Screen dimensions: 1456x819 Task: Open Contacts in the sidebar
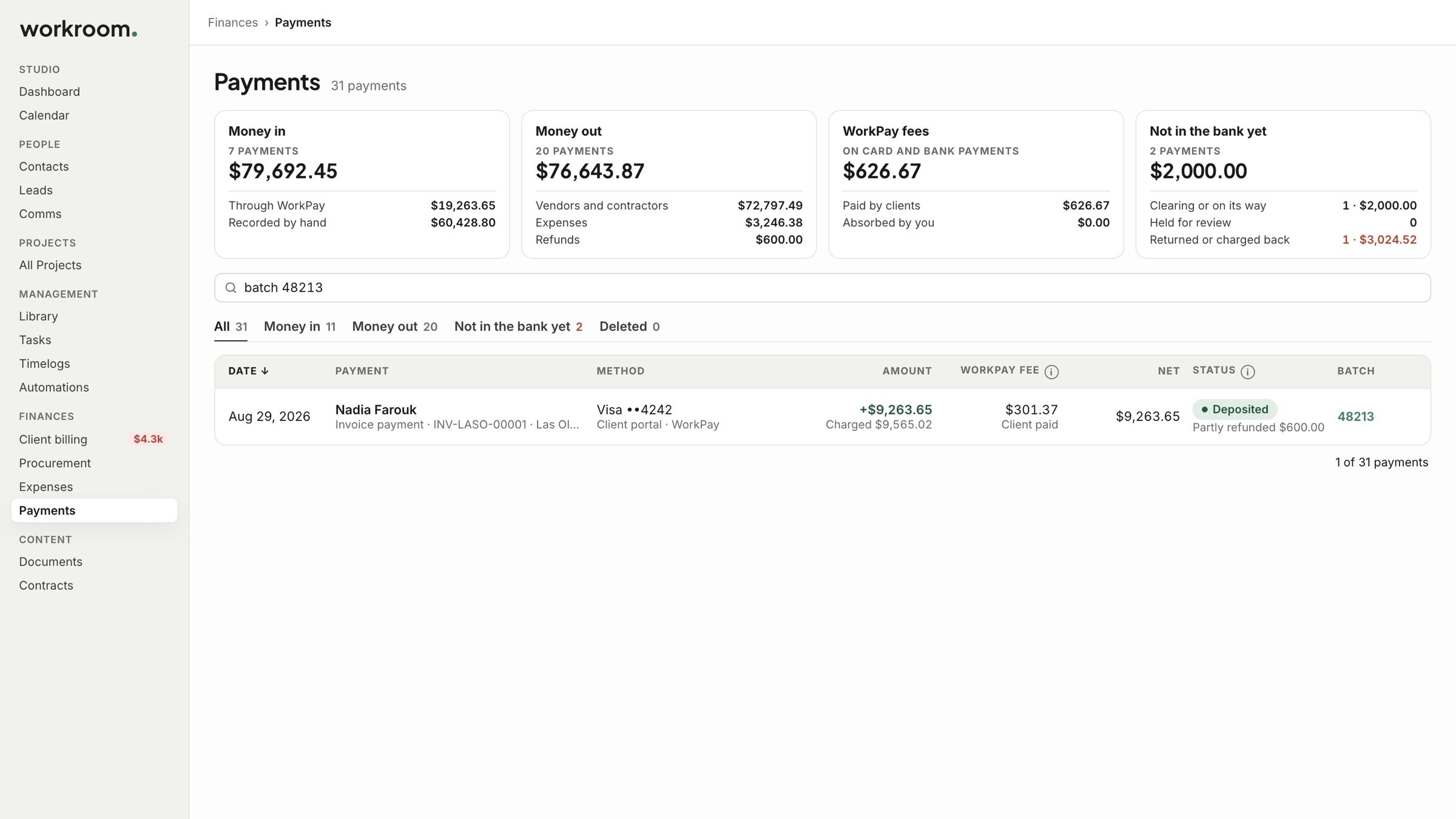point(44,166)
